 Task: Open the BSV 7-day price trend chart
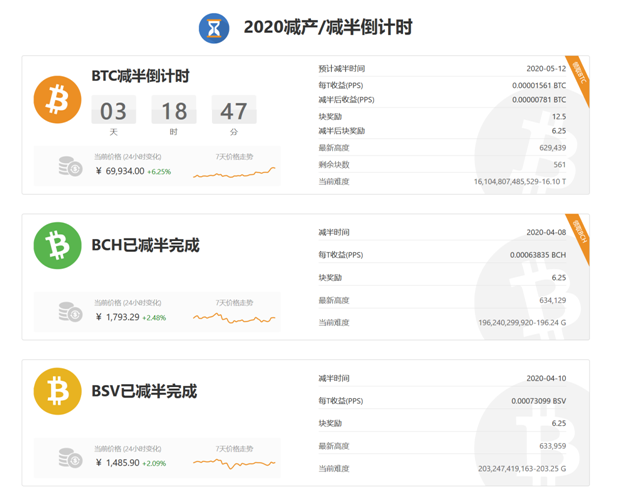[234, 463]
